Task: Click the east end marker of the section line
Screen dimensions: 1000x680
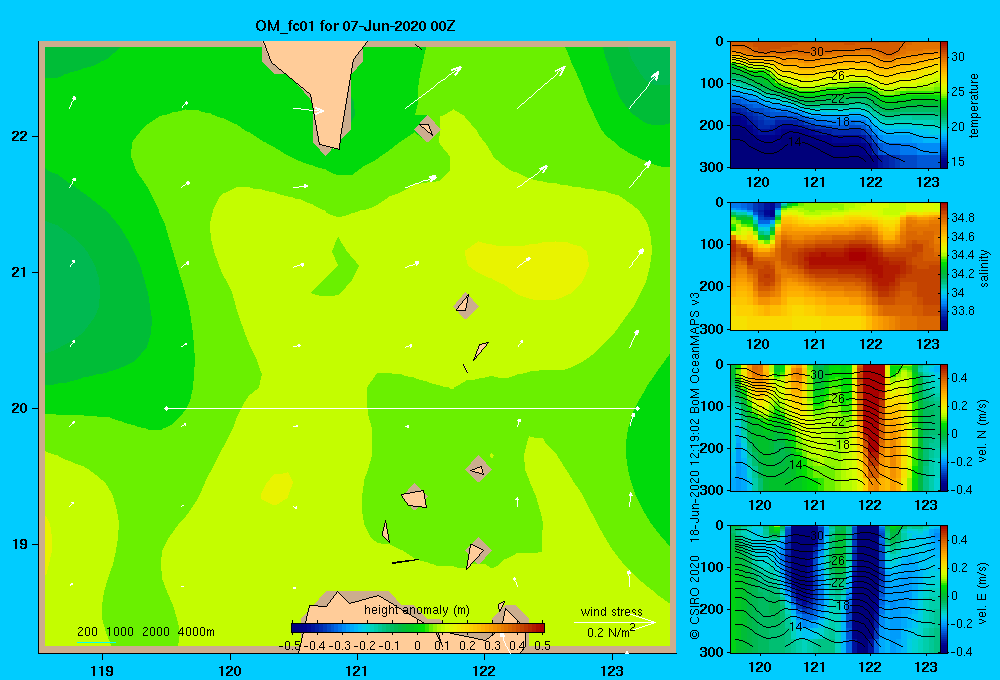Action: coord(637,408)
